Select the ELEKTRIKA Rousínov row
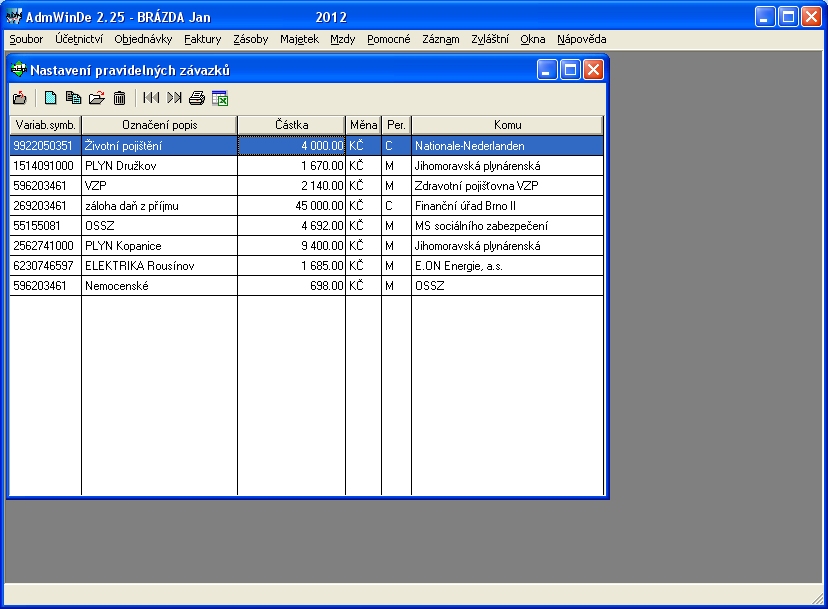Screen dimensions: 828x609 pos(306,266)
